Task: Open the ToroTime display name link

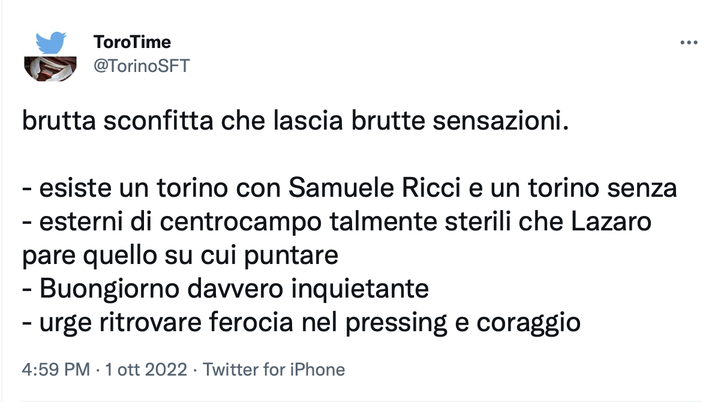Action: 132,42
